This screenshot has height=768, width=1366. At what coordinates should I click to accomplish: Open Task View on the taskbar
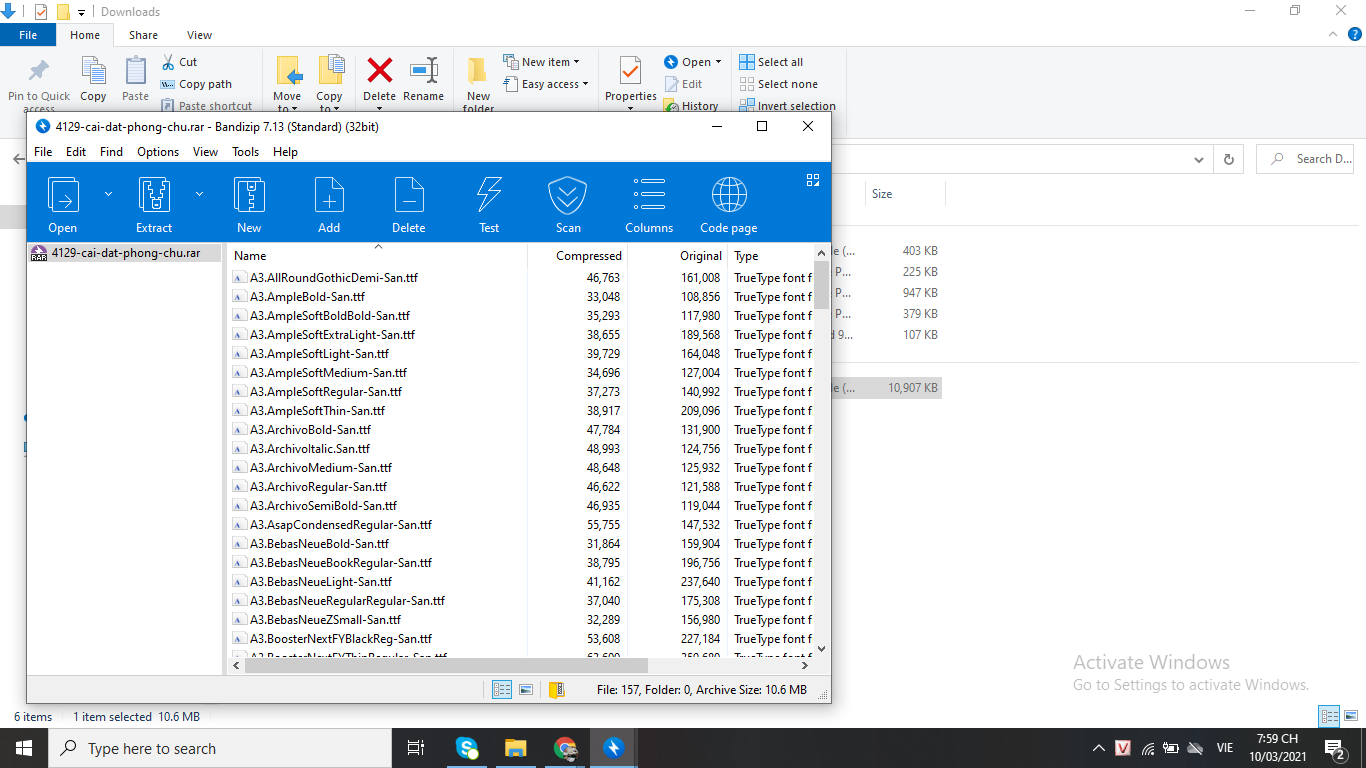click(x=416, y=748)
